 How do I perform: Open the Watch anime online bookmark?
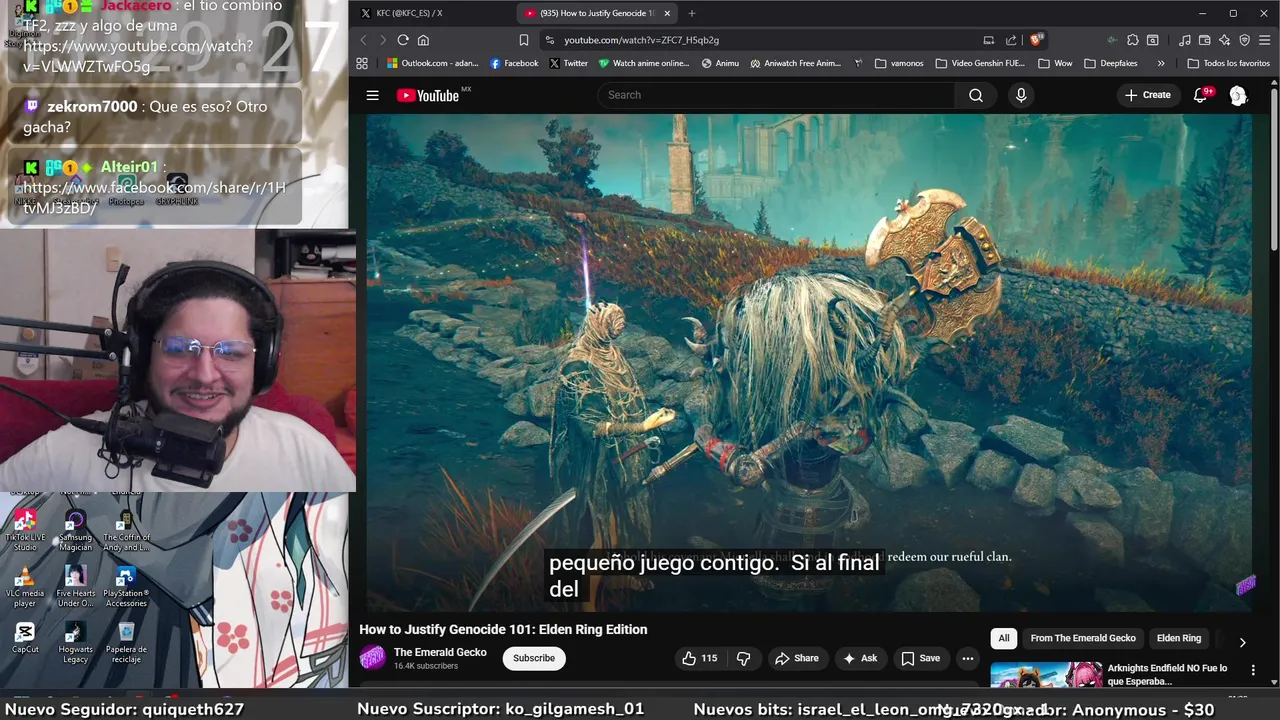(x=644, y=63)
